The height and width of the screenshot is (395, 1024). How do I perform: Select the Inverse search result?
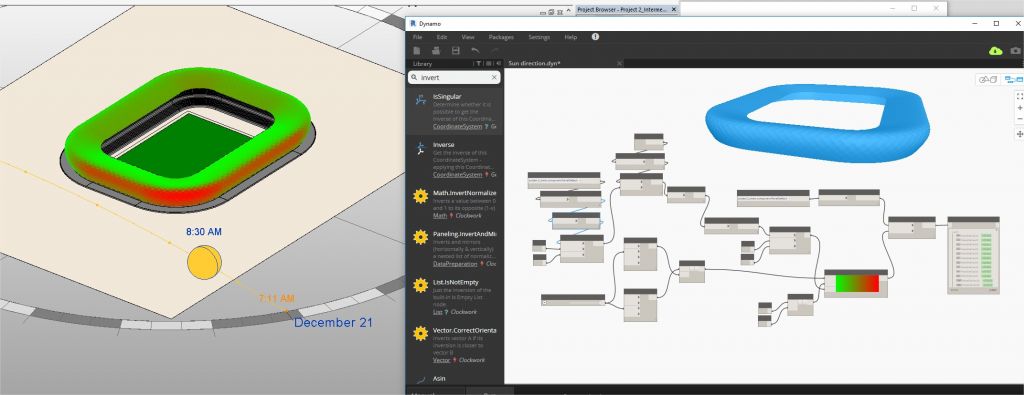[x=455, y=159]
